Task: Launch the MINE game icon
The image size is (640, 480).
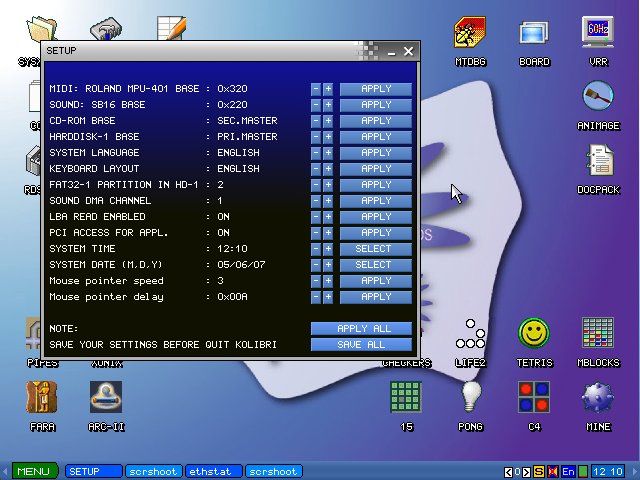Action: [598, 398]
